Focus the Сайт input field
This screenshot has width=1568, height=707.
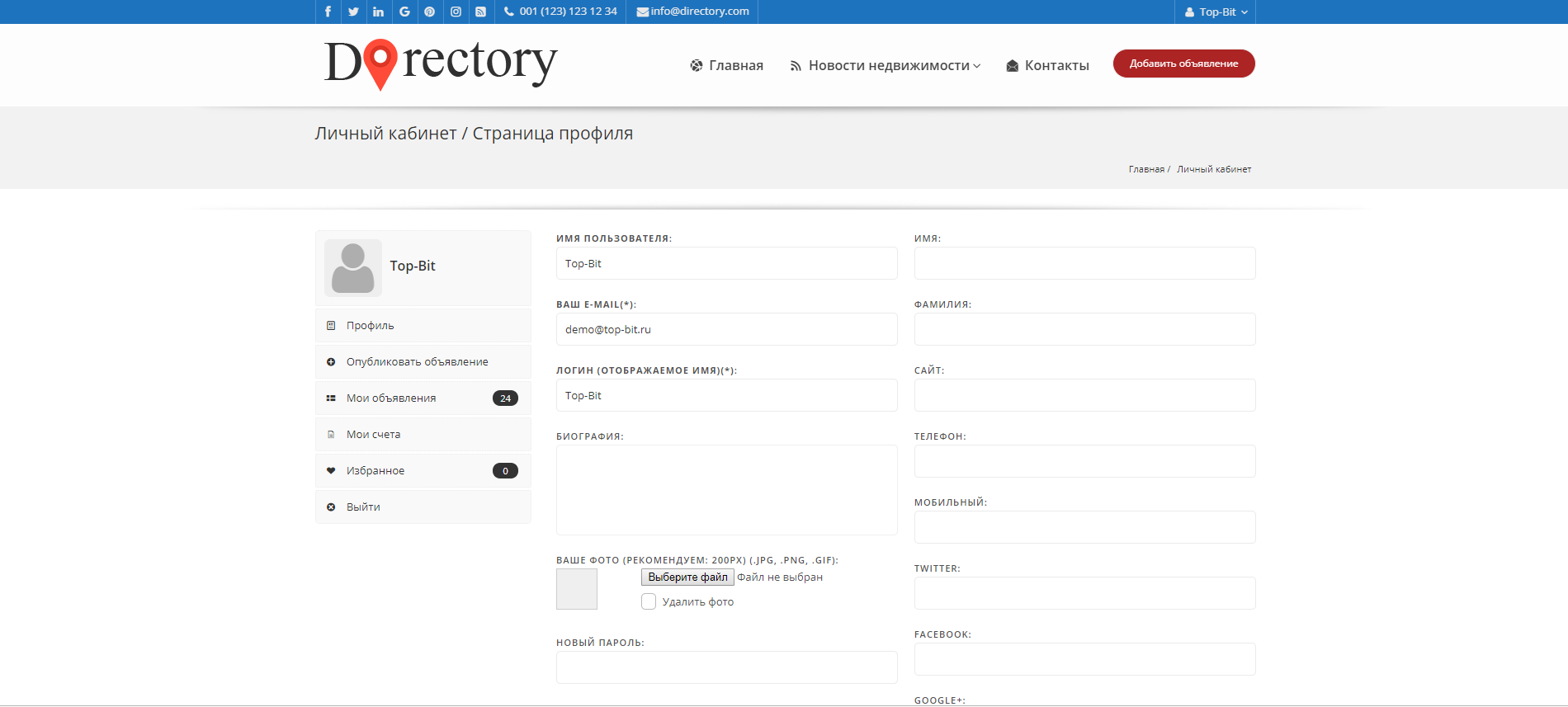click(x=1085, y=395)
